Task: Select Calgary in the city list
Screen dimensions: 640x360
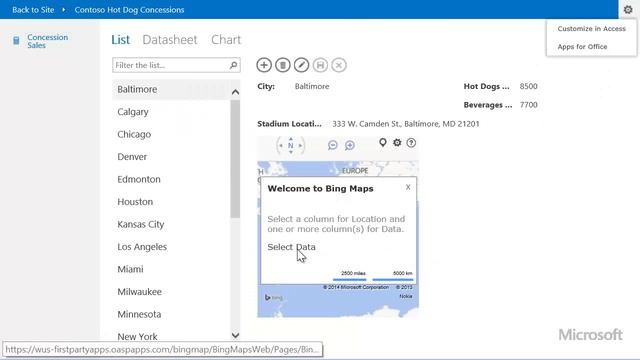Action: (171, 112)
